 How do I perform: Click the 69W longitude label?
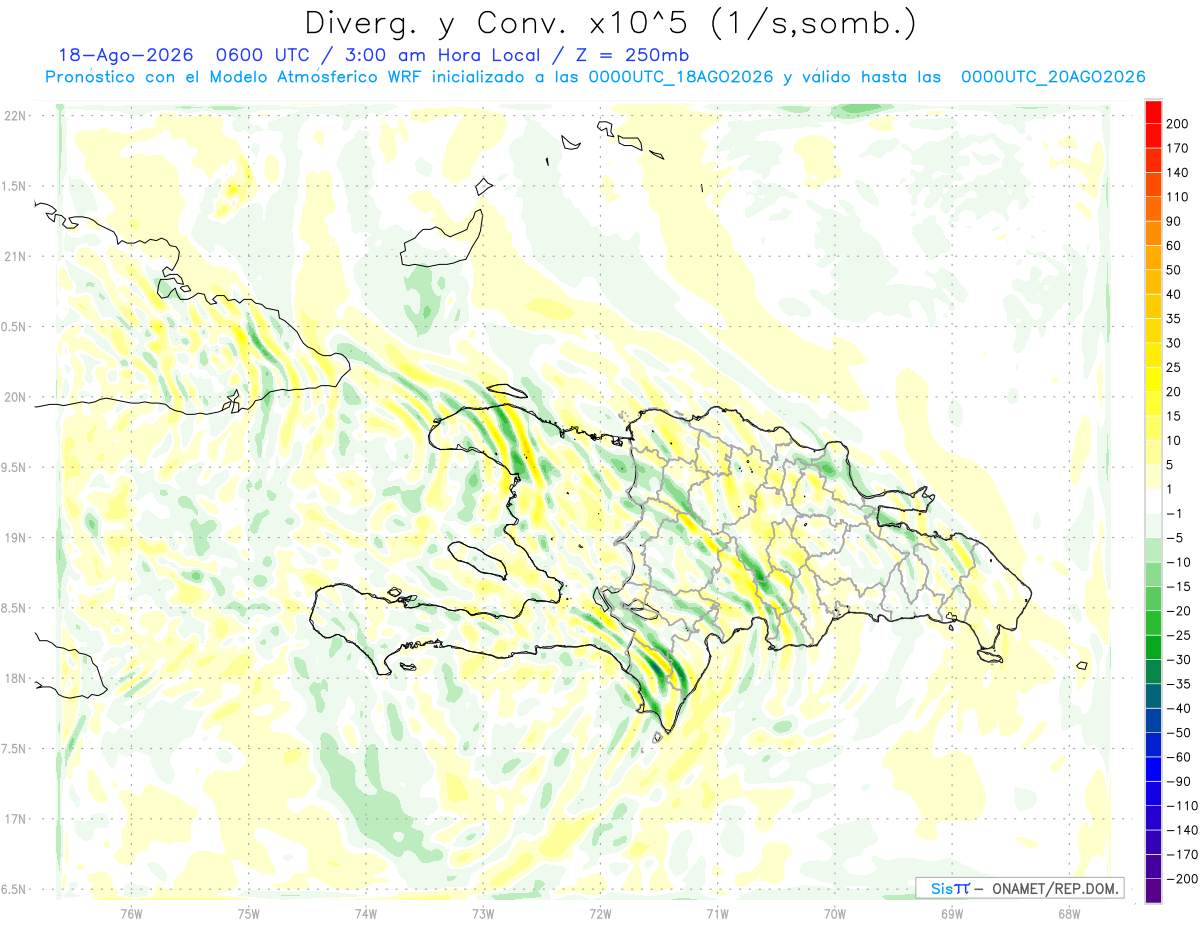tap(952, 913)
